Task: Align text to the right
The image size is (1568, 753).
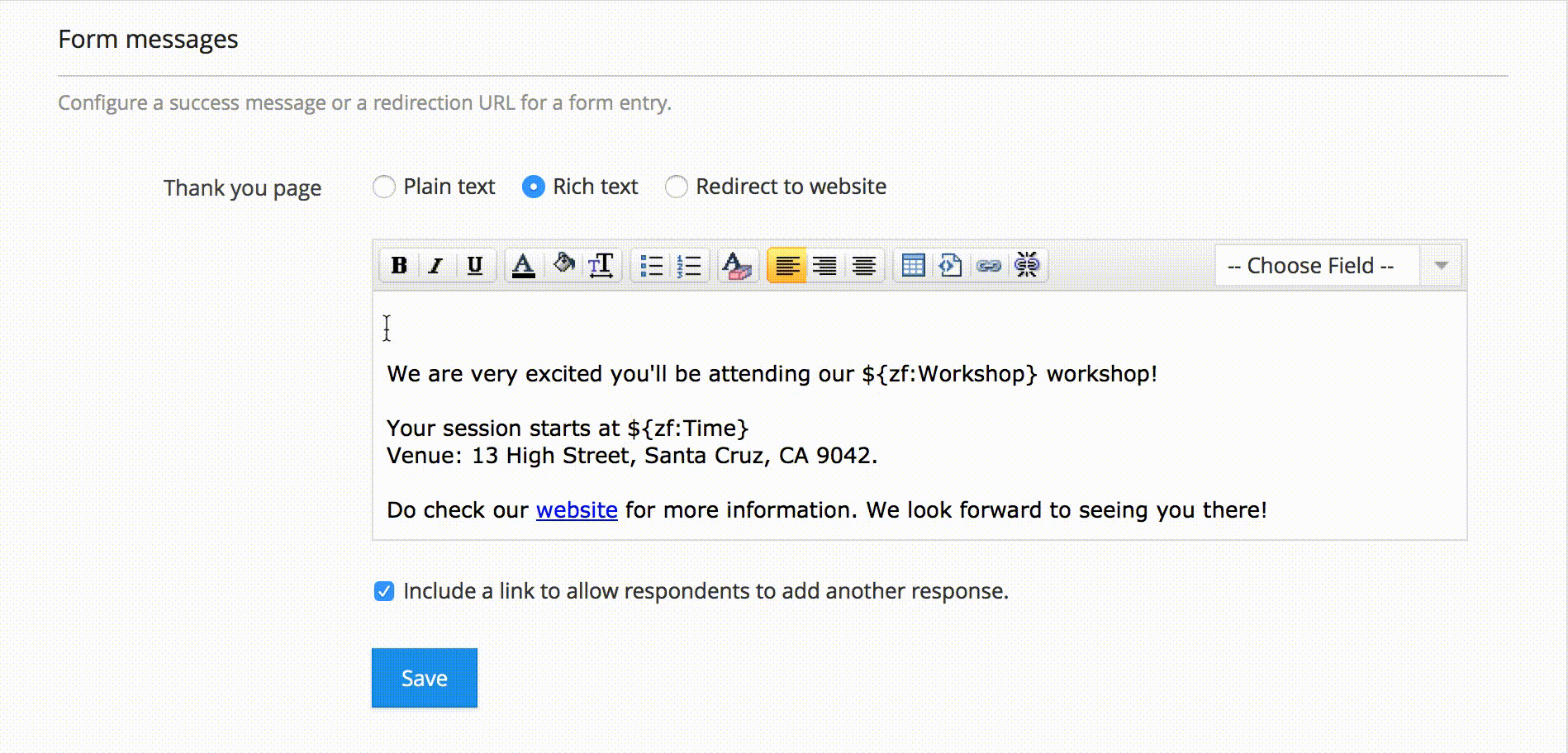Action: pos(824,266)
